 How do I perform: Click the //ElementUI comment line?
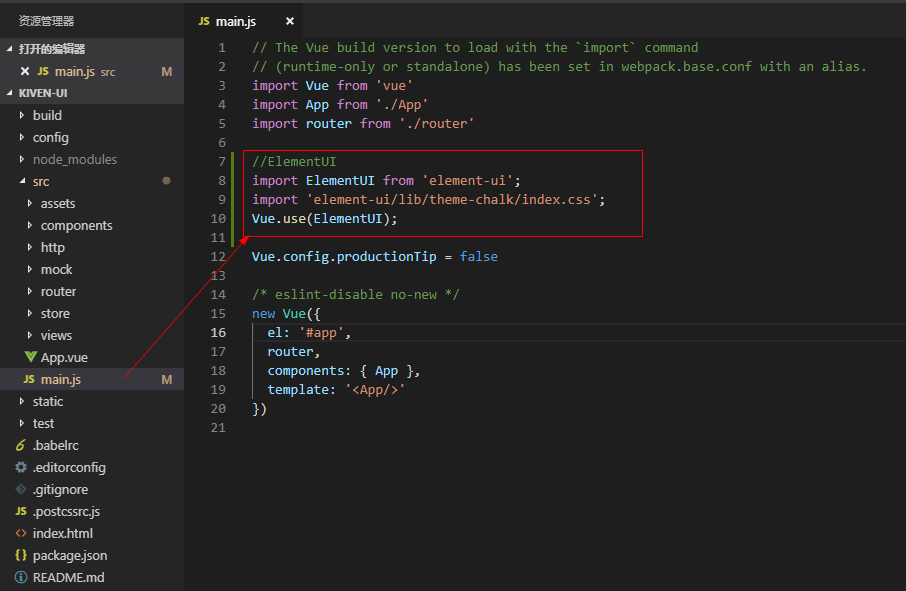[294, 162]
